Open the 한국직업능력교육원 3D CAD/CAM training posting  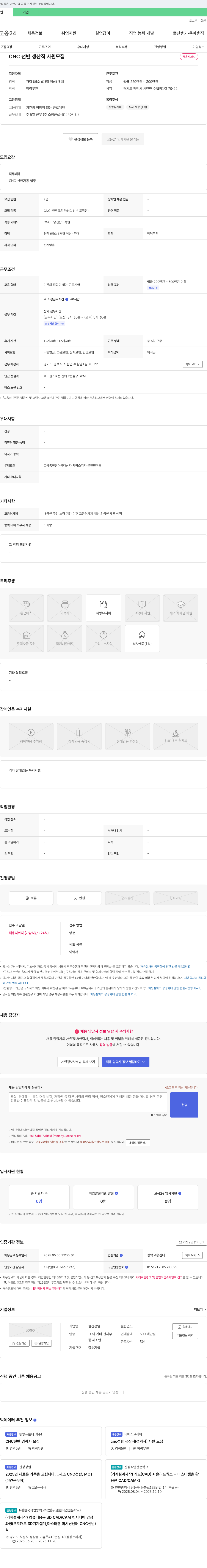pos(51,1525)
